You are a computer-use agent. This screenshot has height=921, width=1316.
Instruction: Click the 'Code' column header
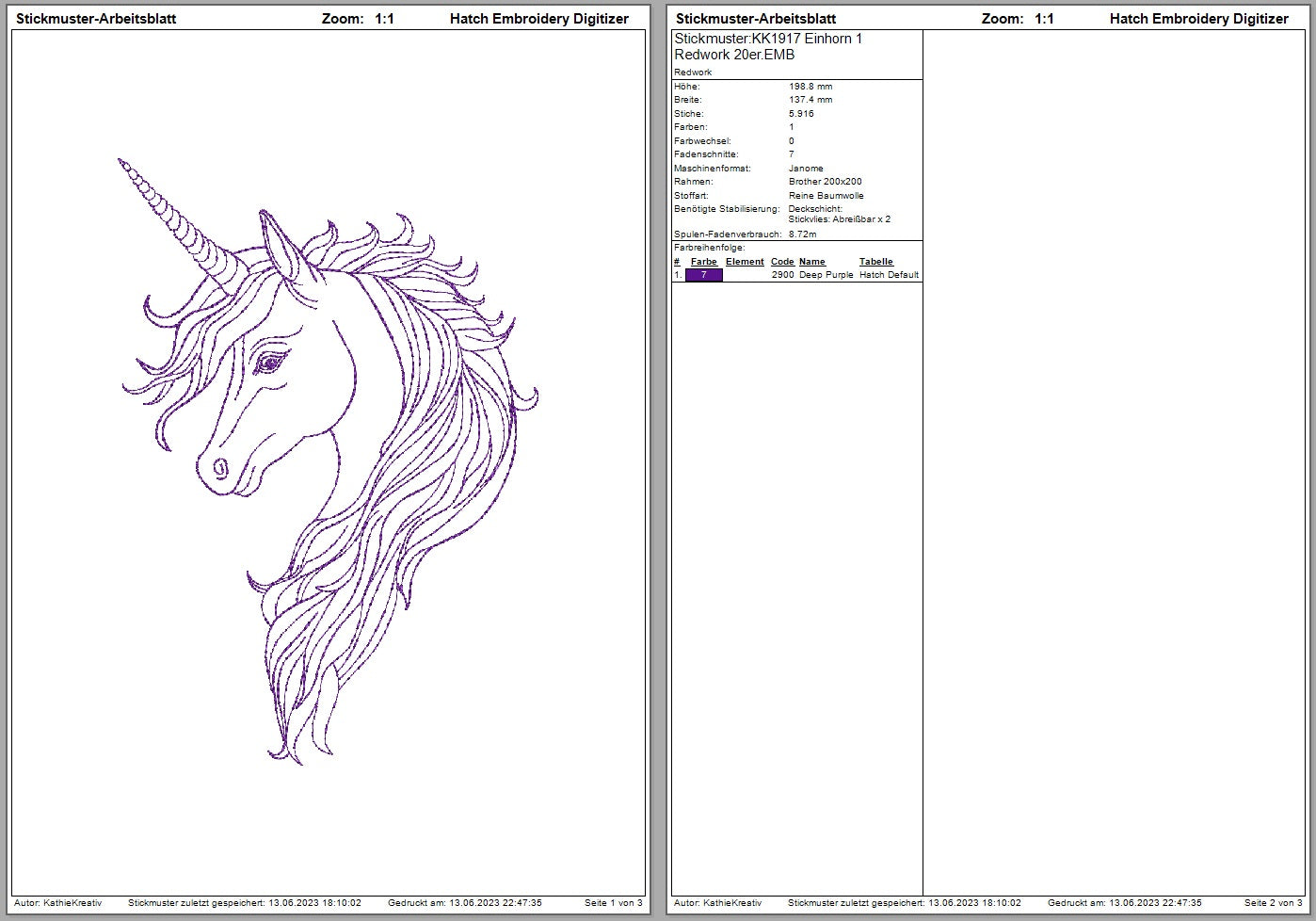pos(782,262)
